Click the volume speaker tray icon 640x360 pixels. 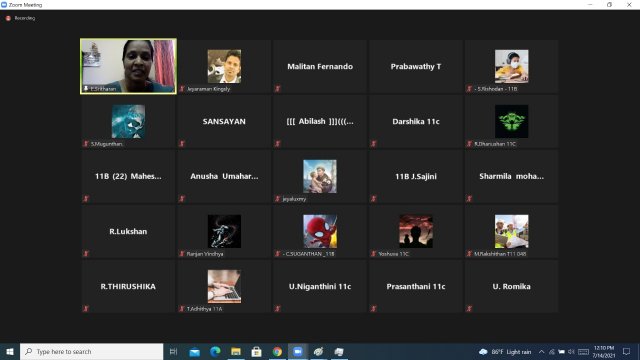pos(571,352)
